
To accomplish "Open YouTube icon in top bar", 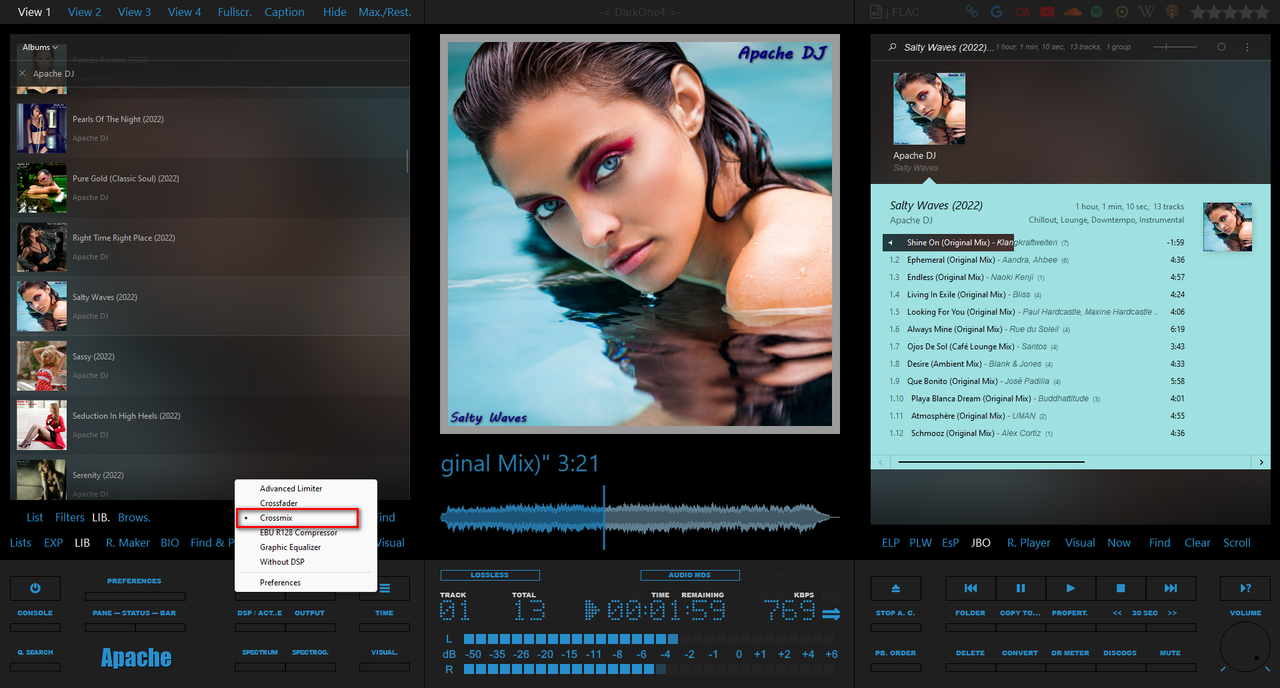I will pyautogui.click(x=1046, y=12).
